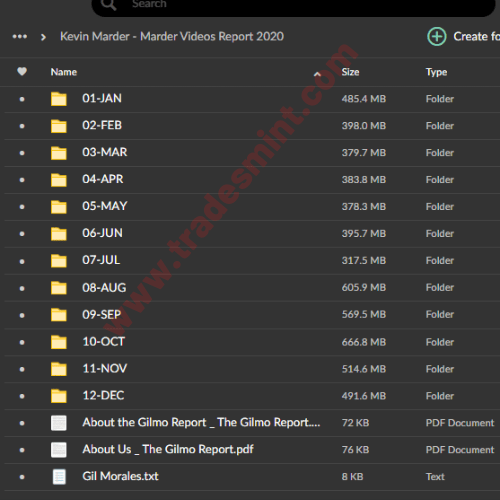Open the 06-JUN folder name
500x500 pixels.
[x=102, y=233]
